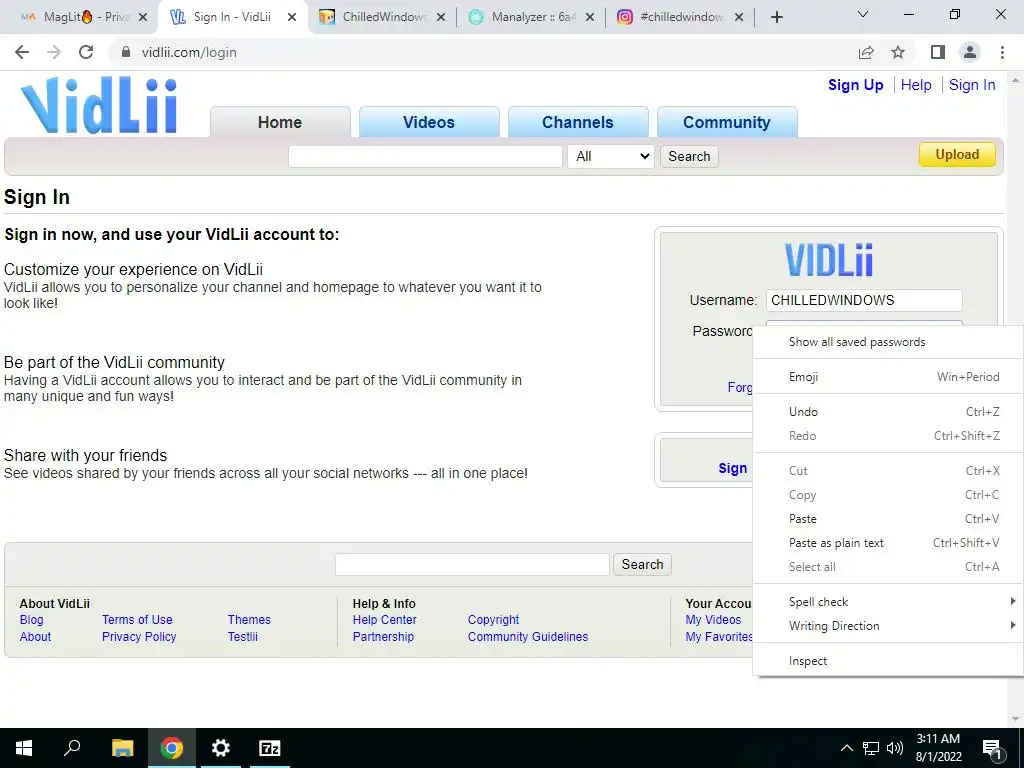Close the ChilledWindows tab

tap(441, 17)
